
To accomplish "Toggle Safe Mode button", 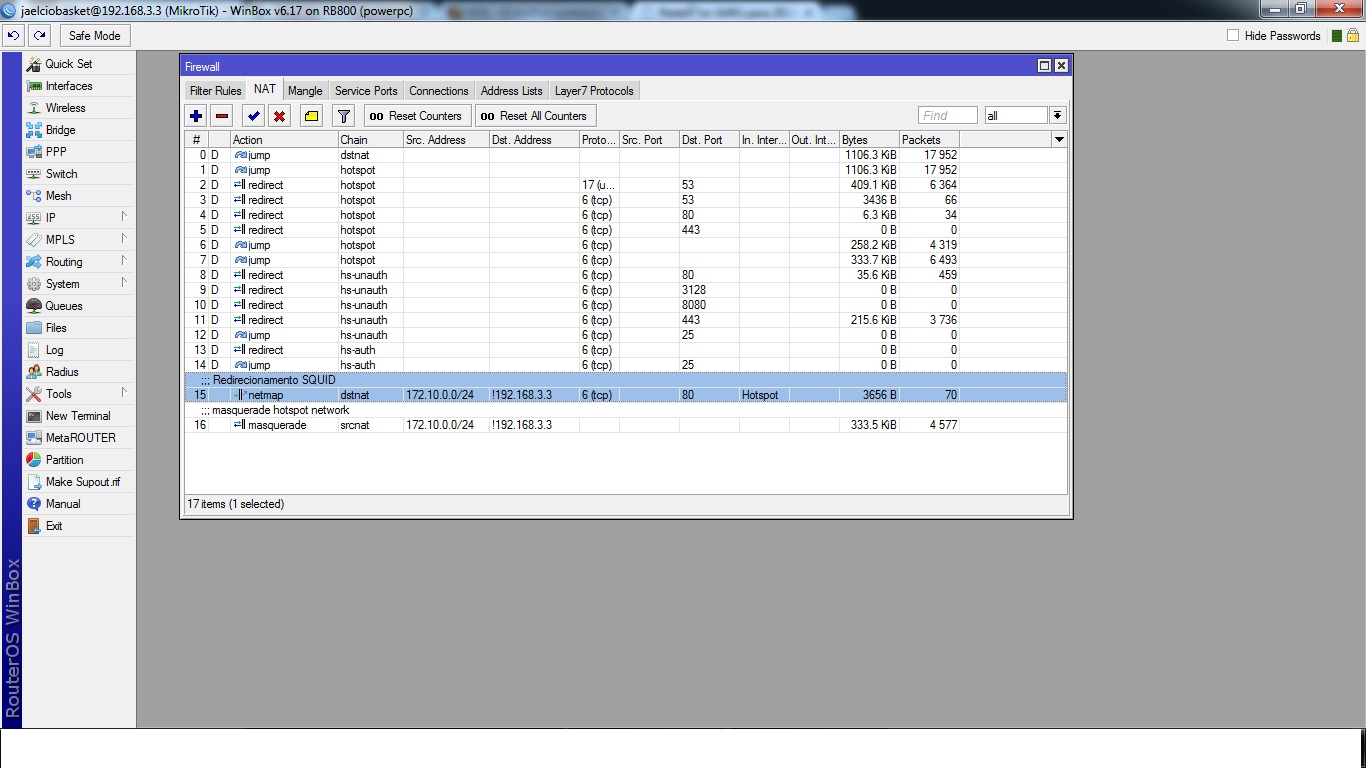I will click(x=95, y=35).
